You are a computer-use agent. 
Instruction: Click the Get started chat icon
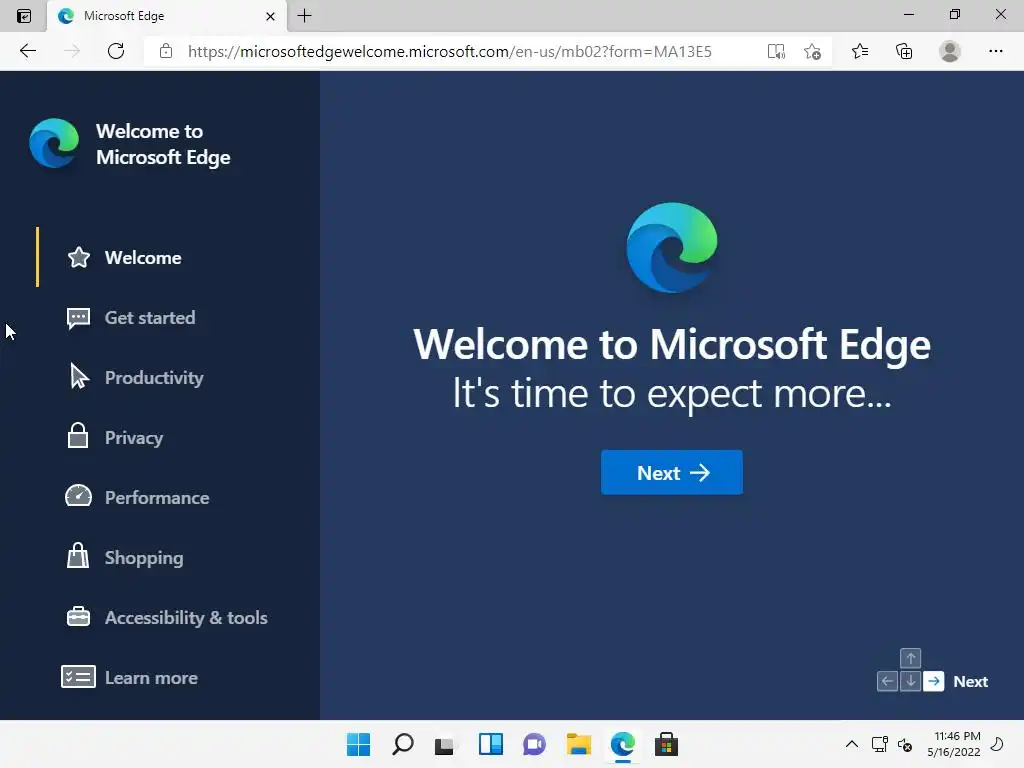tap(78, 319)
